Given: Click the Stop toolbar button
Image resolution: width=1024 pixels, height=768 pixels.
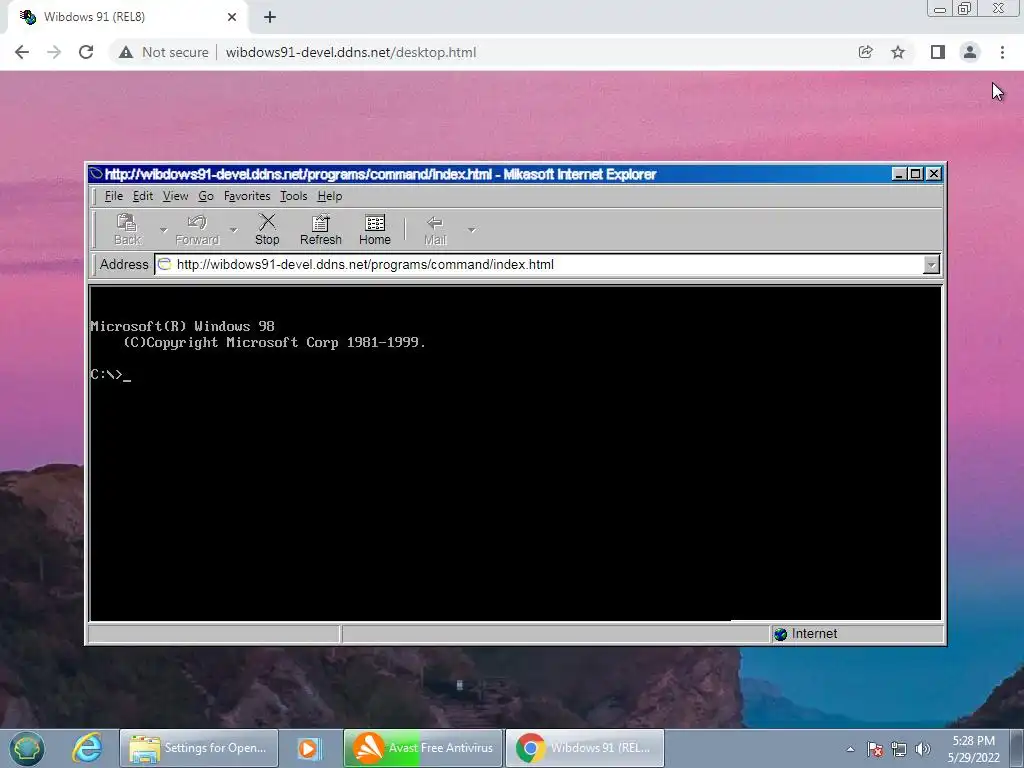Looking at the screenshot, I should (267, 230).
